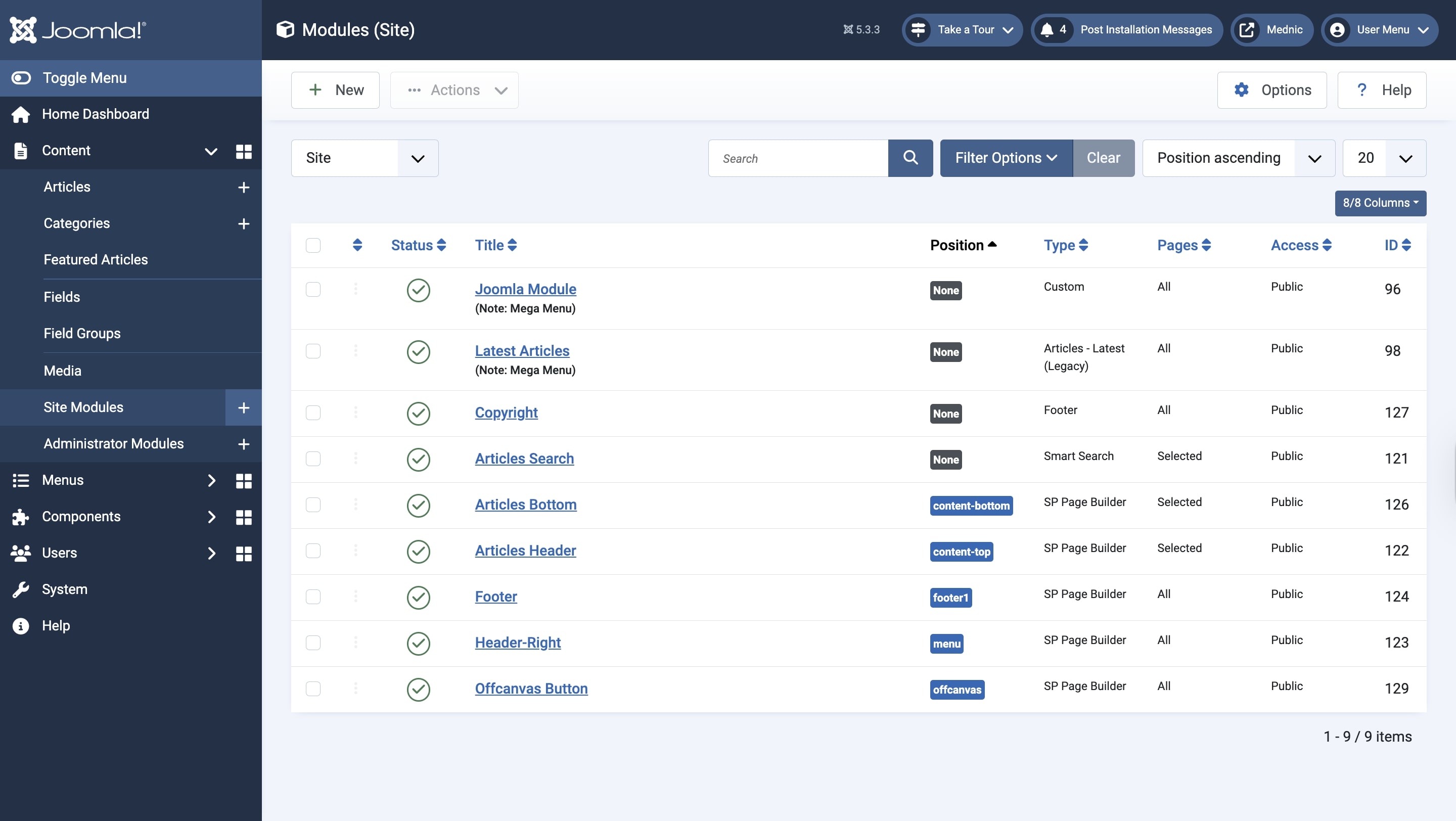Open the Position ascending sort dropdown
The width and height of the screenshot is (1456, 821).
click(1238, 158)
